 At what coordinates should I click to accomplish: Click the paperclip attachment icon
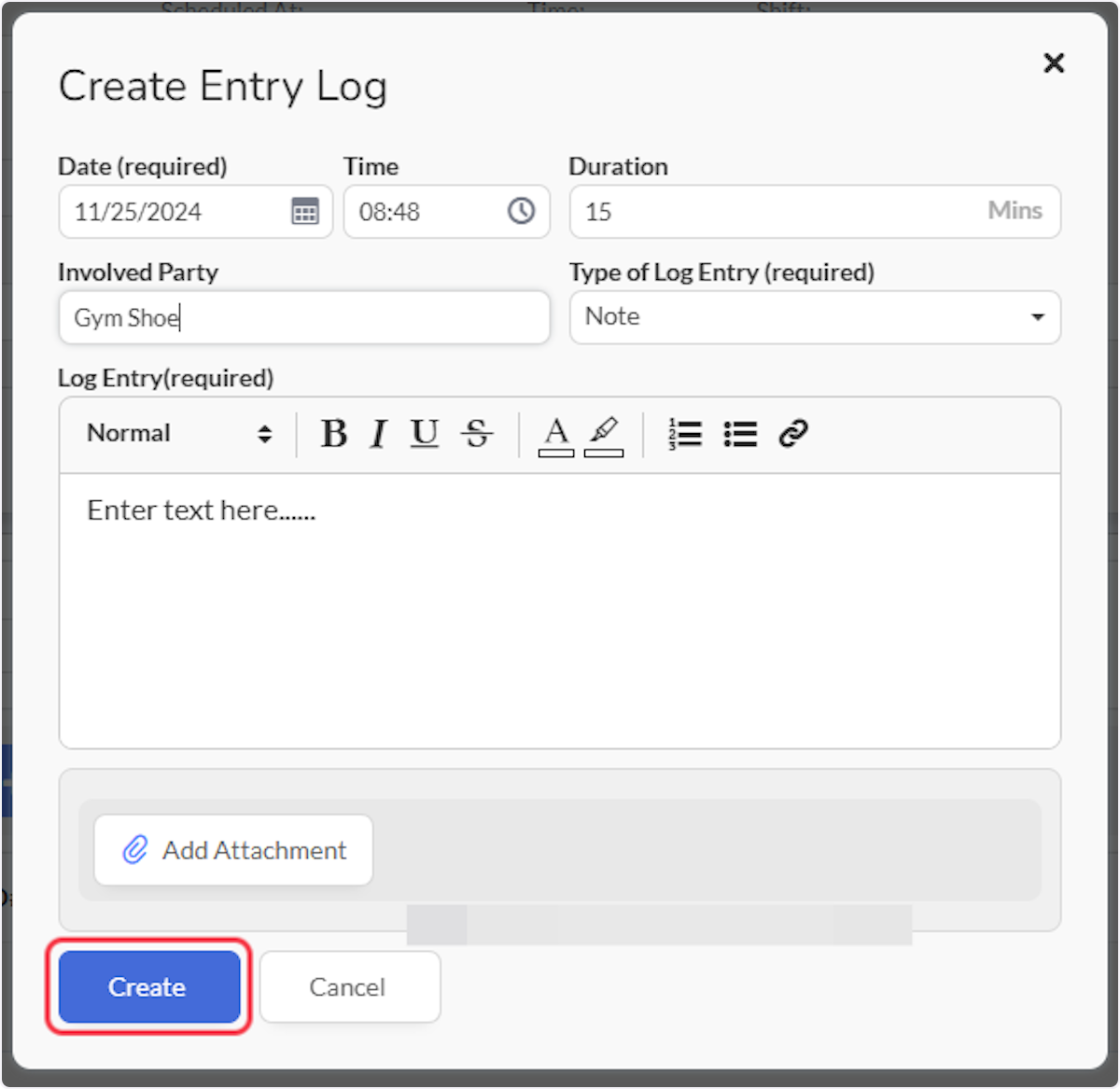[x=135, y=850]
